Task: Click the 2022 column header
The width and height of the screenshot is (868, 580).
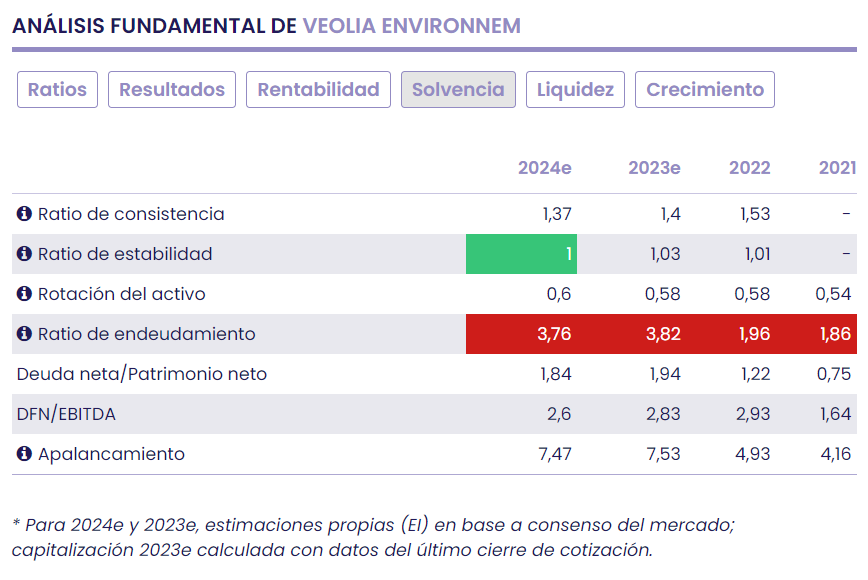Action: pos(749,168)
